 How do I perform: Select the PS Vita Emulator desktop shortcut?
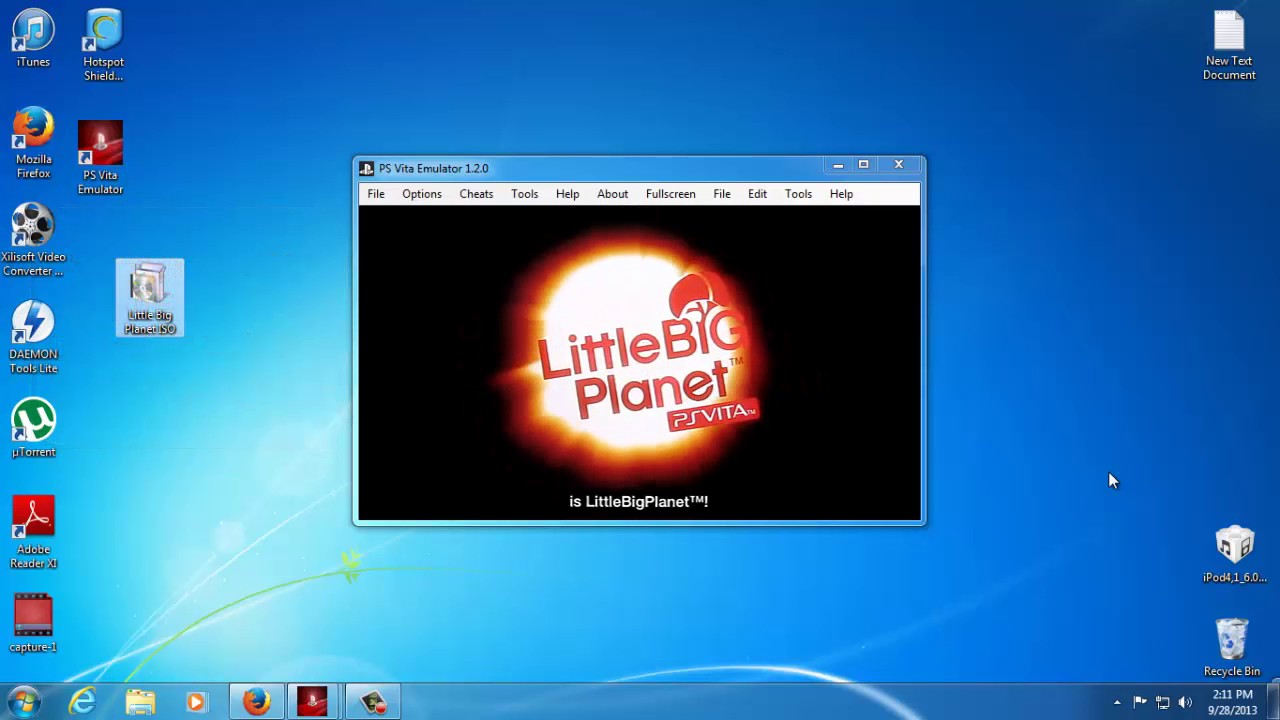pyautogui.click(x=100, y=157)
